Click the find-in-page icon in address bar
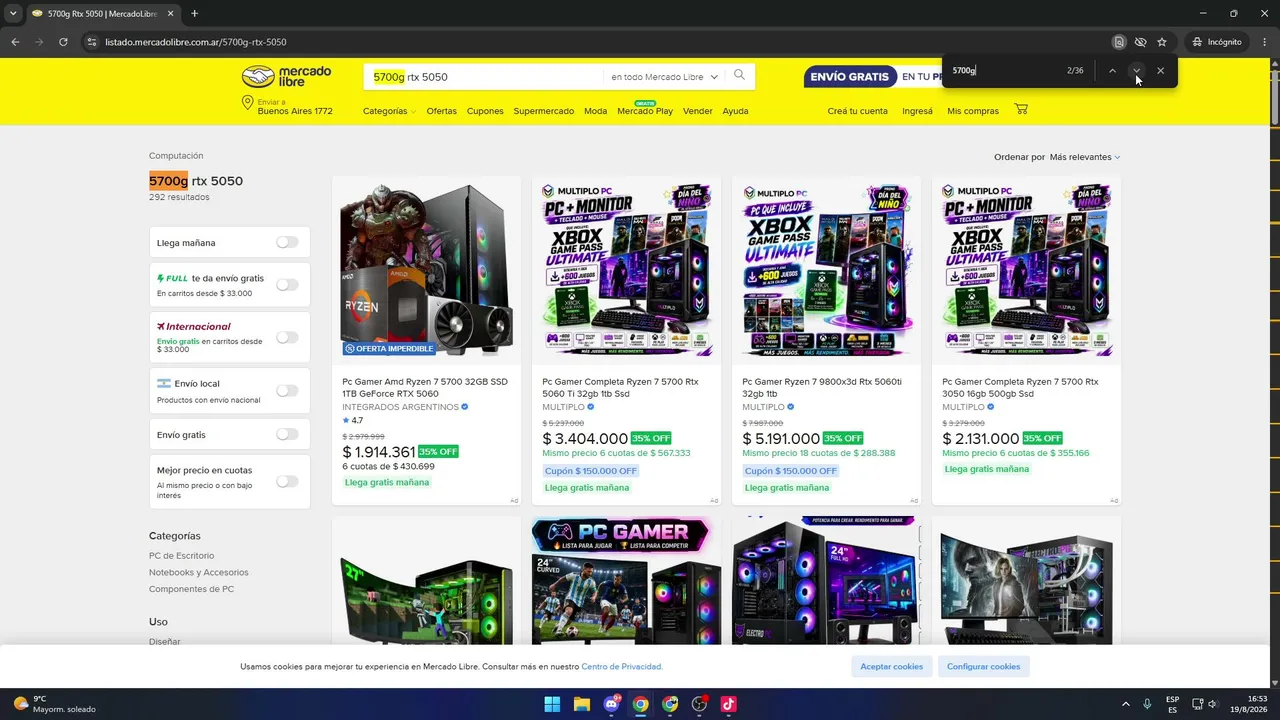The width and height of the screenshot is (1280, 720). point(1119,42)
